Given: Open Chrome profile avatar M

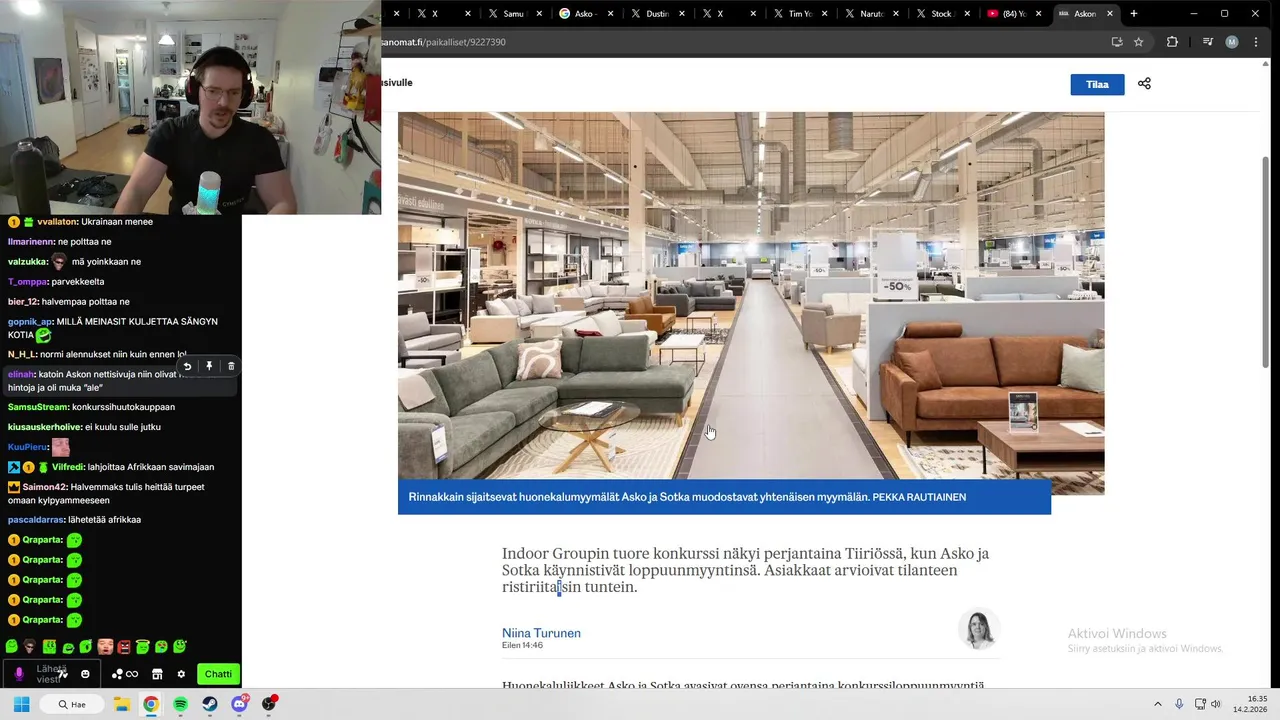Looking at the screenshot, I should (1232, 42).
